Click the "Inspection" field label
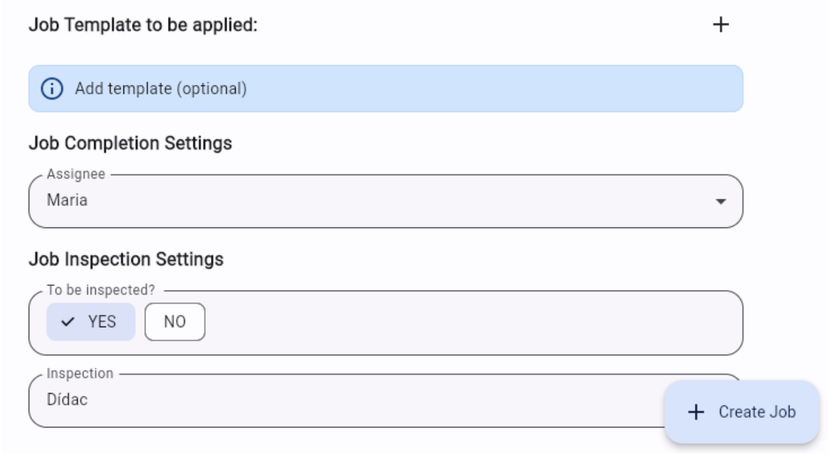 tap(80, 374)
